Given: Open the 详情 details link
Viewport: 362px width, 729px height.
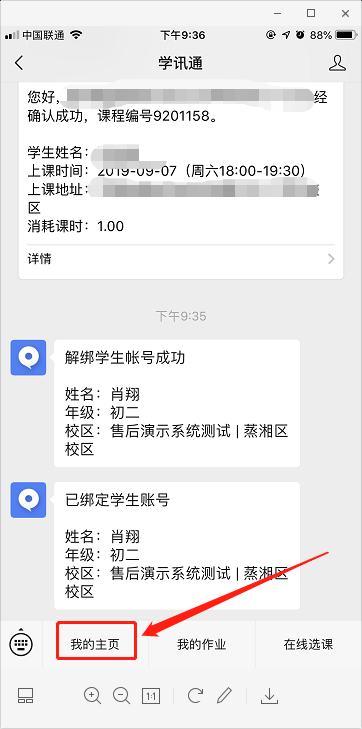Looking at the screenshot, I should click(39, 259).
